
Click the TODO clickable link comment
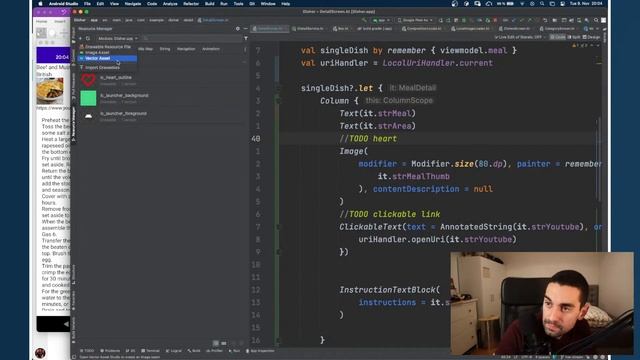pos(390,214)
